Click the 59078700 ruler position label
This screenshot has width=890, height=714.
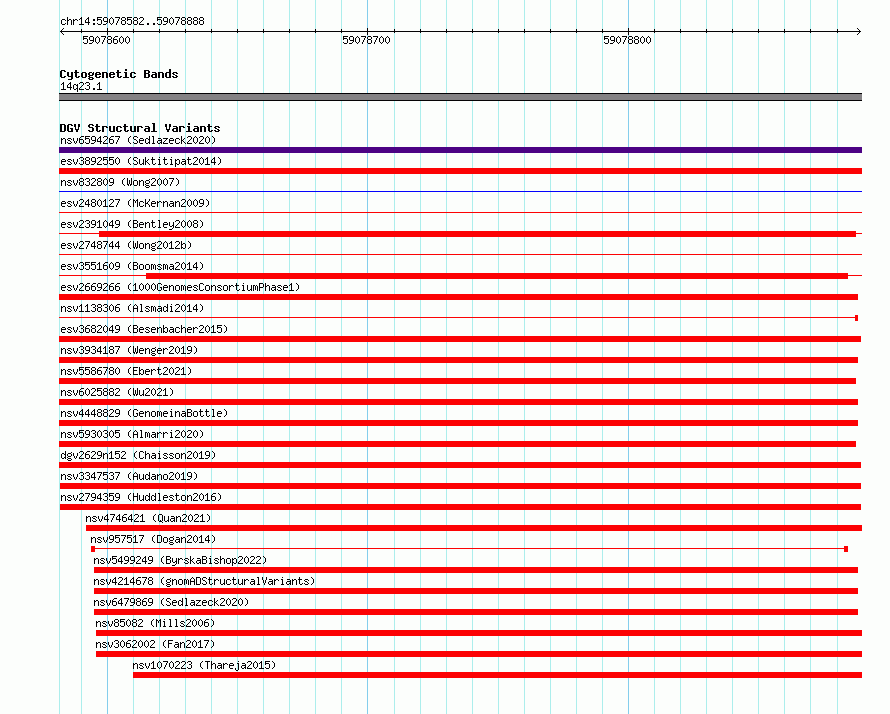coord(366,40)
